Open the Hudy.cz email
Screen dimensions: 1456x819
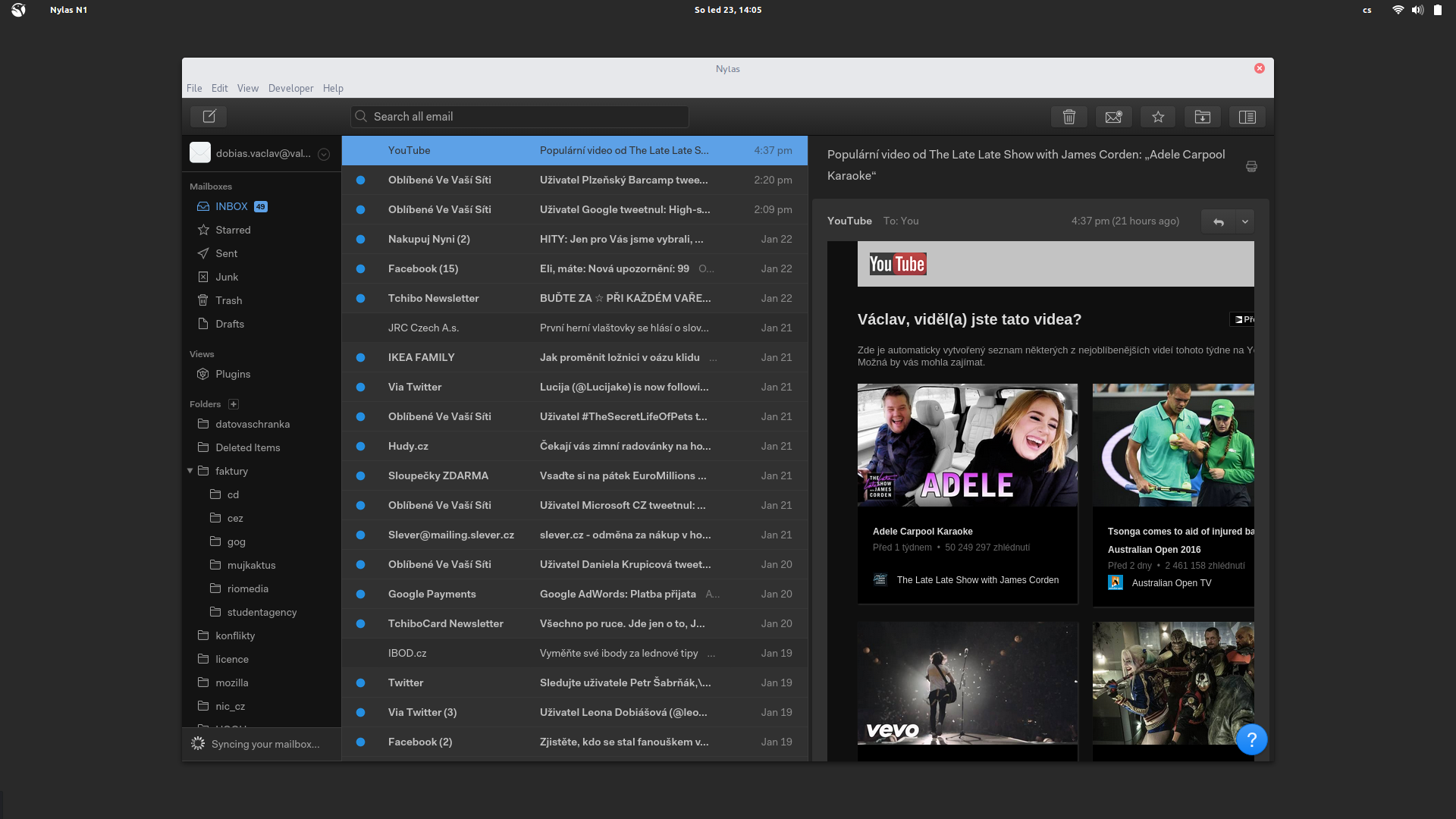(x=575, y=446)
